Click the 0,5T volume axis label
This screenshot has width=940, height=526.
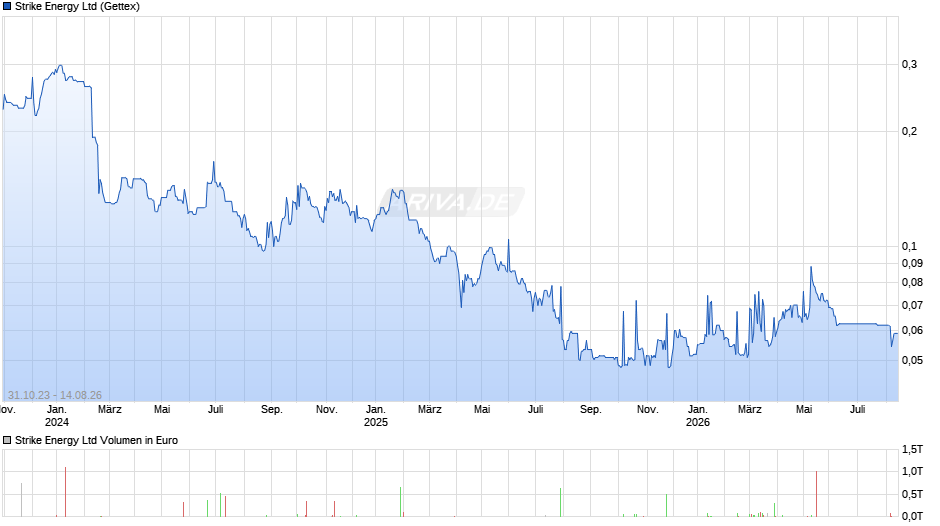click(x=912, y=494)
